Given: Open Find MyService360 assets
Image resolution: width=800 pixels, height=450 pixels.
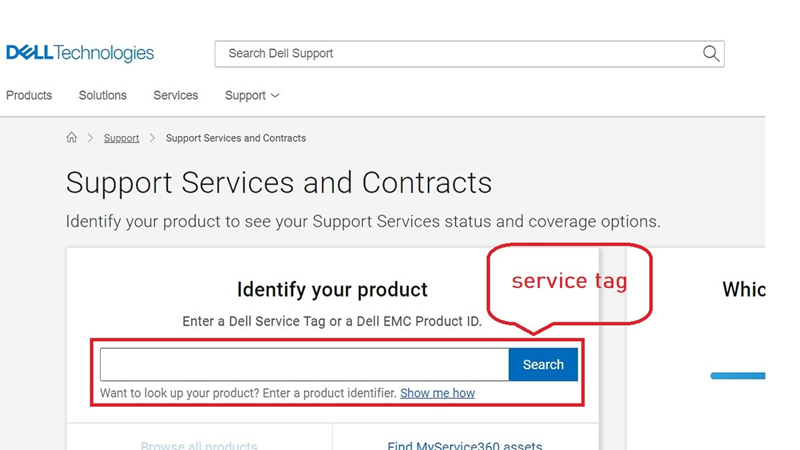Looking at the screenshot, I should (464, 445).
